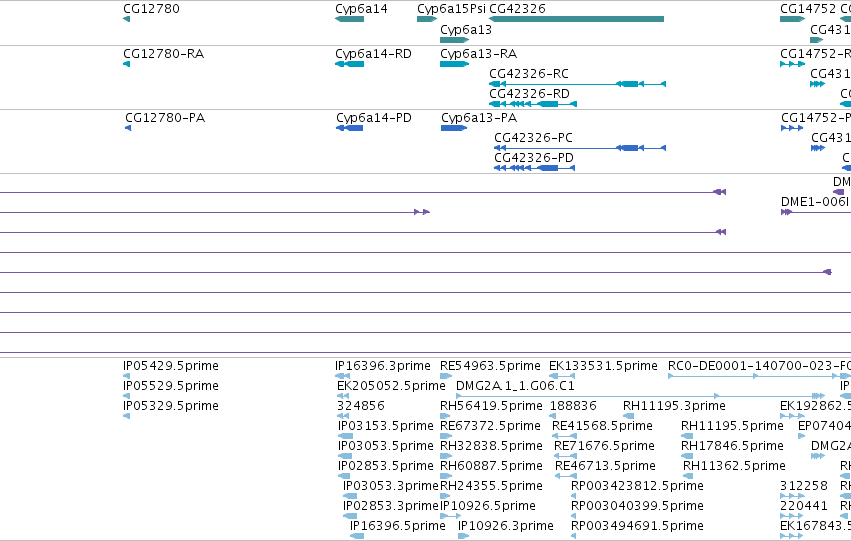
Task: Click EST RE67372.5prime label
Action: 491,426
